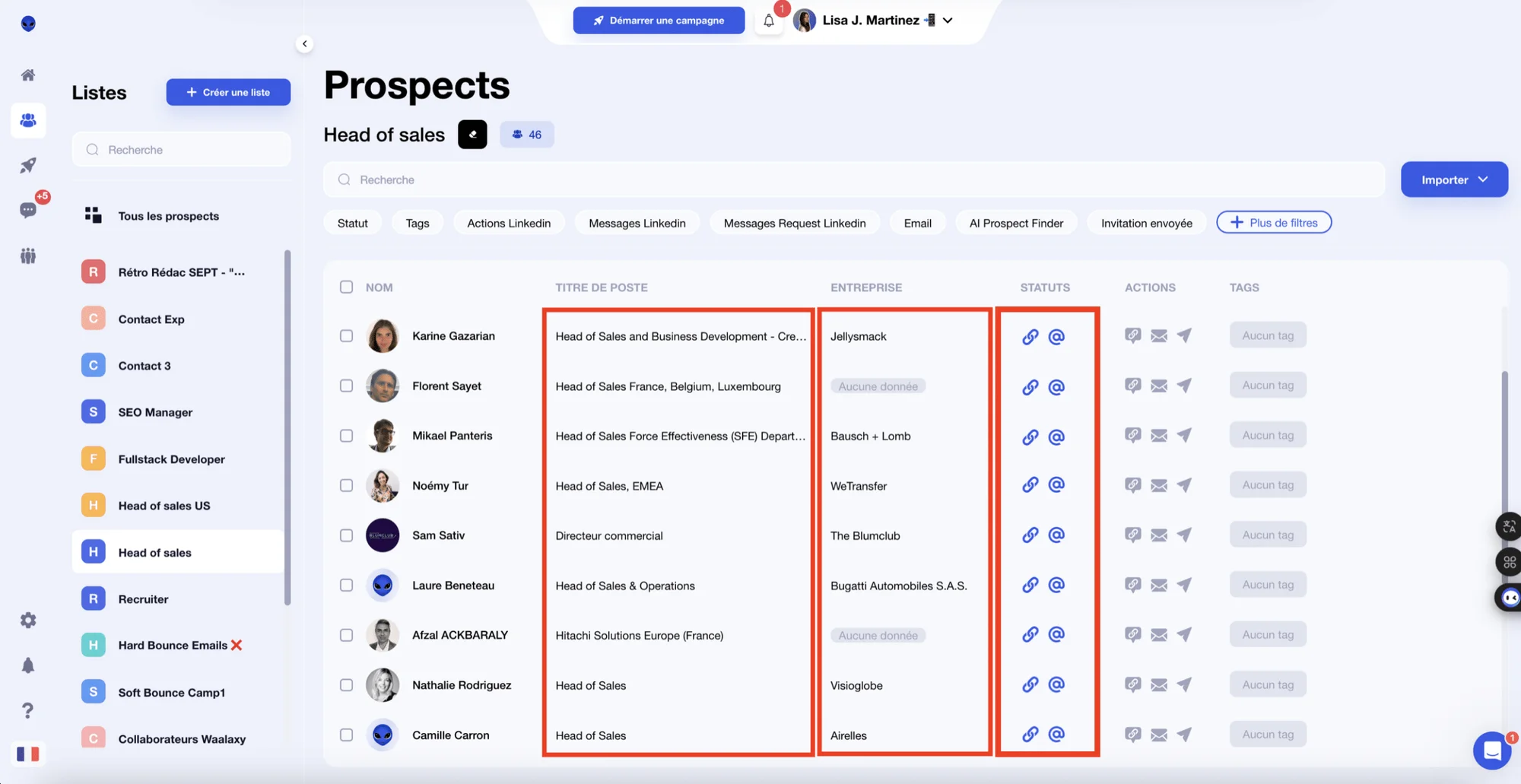1521x784 pixels.
Task: Click envelope action icon for Nathalie Rodriguez
Action: point(1159,684)
